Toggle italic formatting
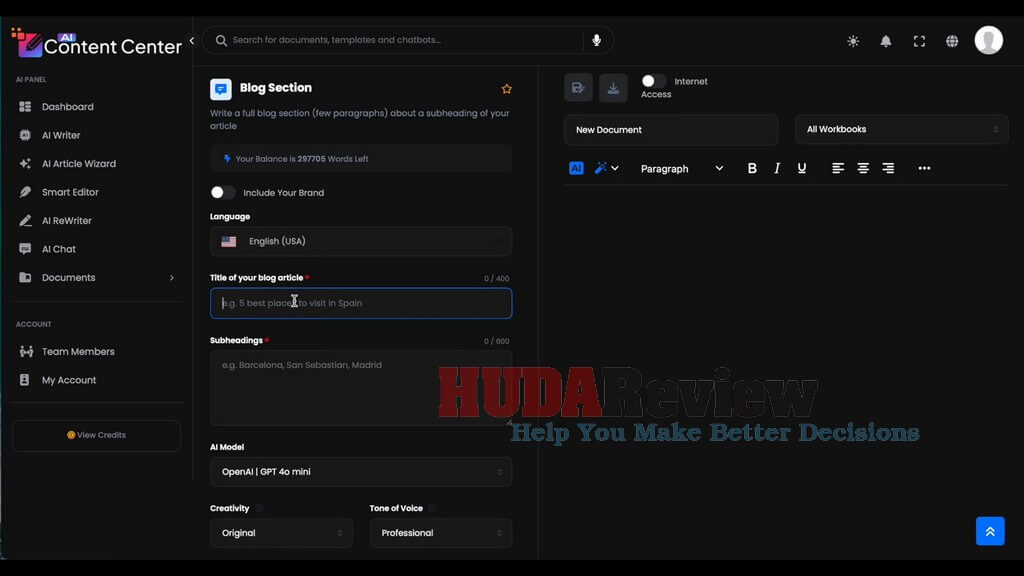The image size is (1024, 576). [776, 168]
